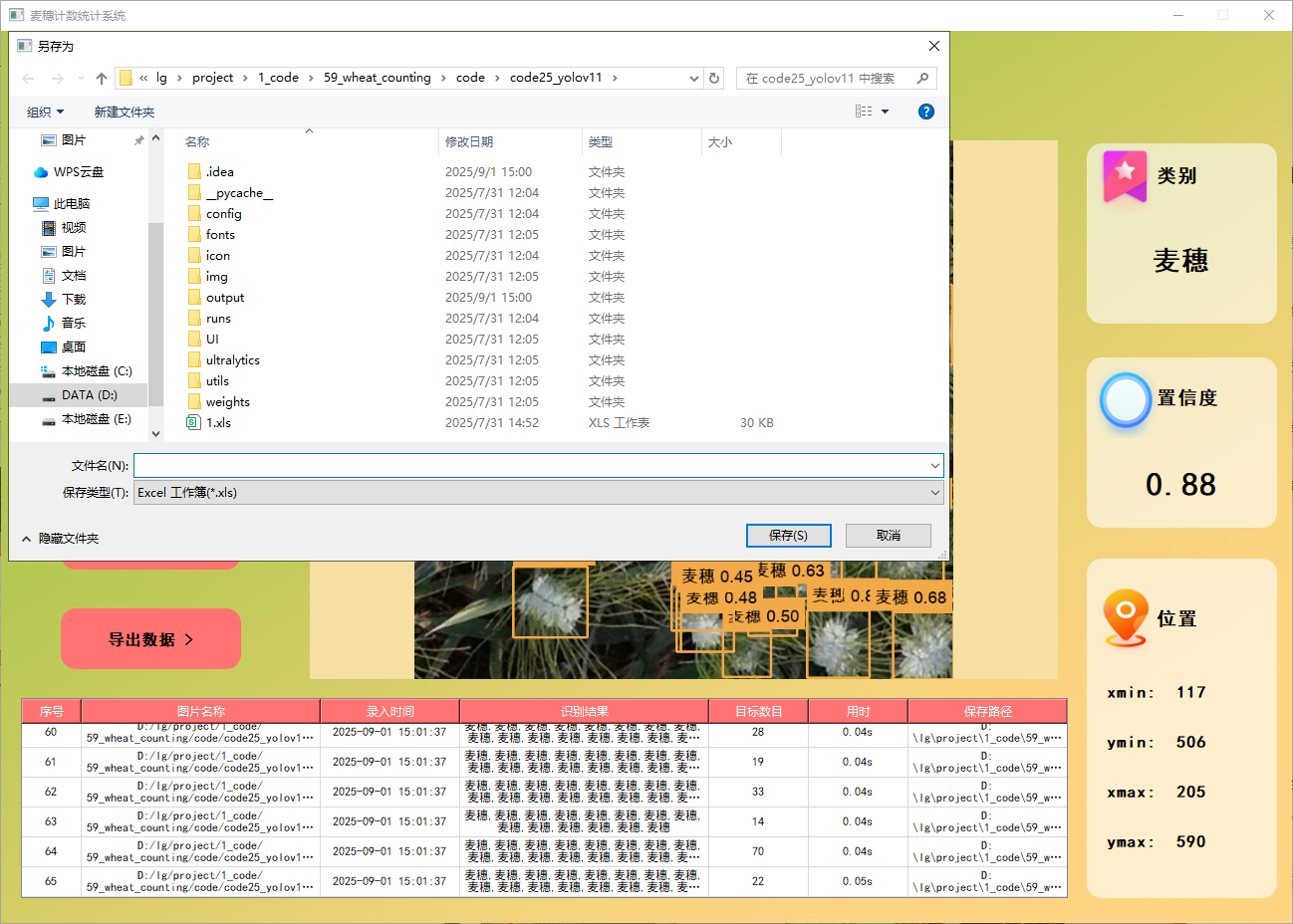Select the weights folder
The width and height of the screenshot is (1293, 924).
point(228,402)
